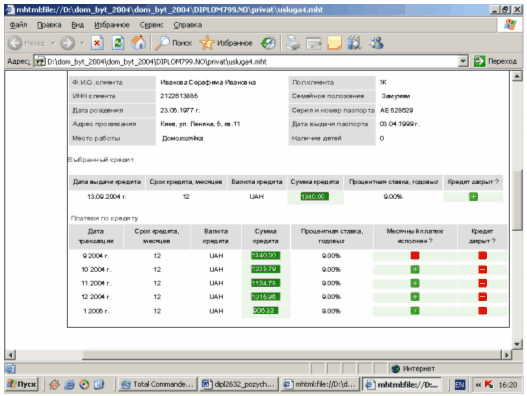Click the Print printer icon

tap(293, 43)
